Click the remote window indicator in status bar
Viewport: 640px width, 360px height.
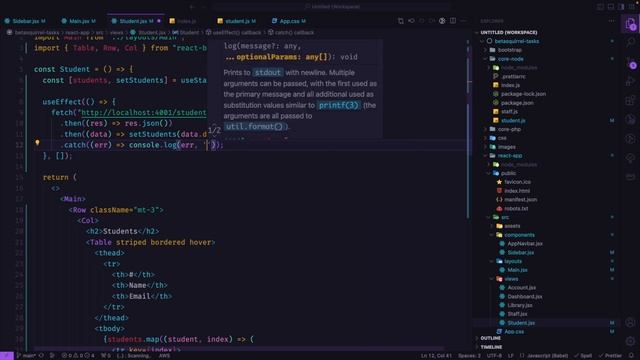coord(7,356)
